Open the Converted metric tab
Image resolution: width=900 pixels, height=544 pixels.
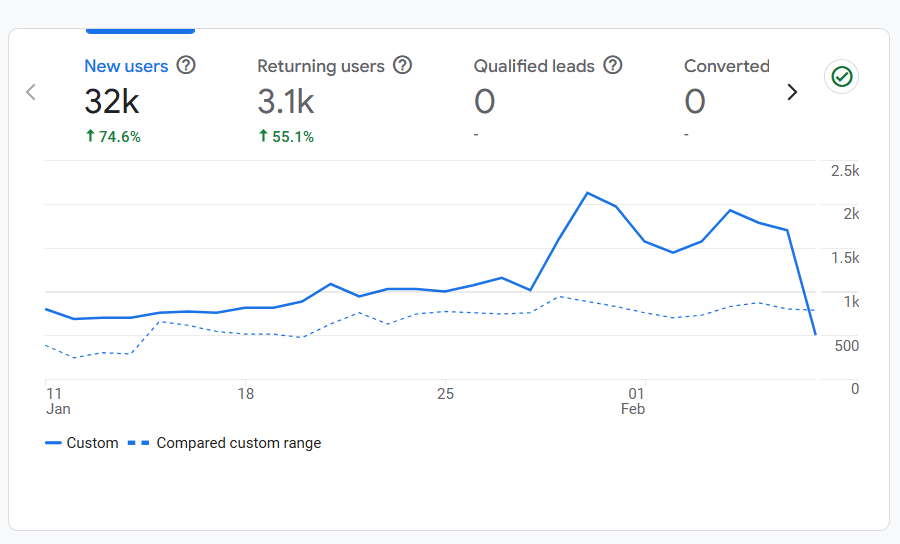(726, 66)
